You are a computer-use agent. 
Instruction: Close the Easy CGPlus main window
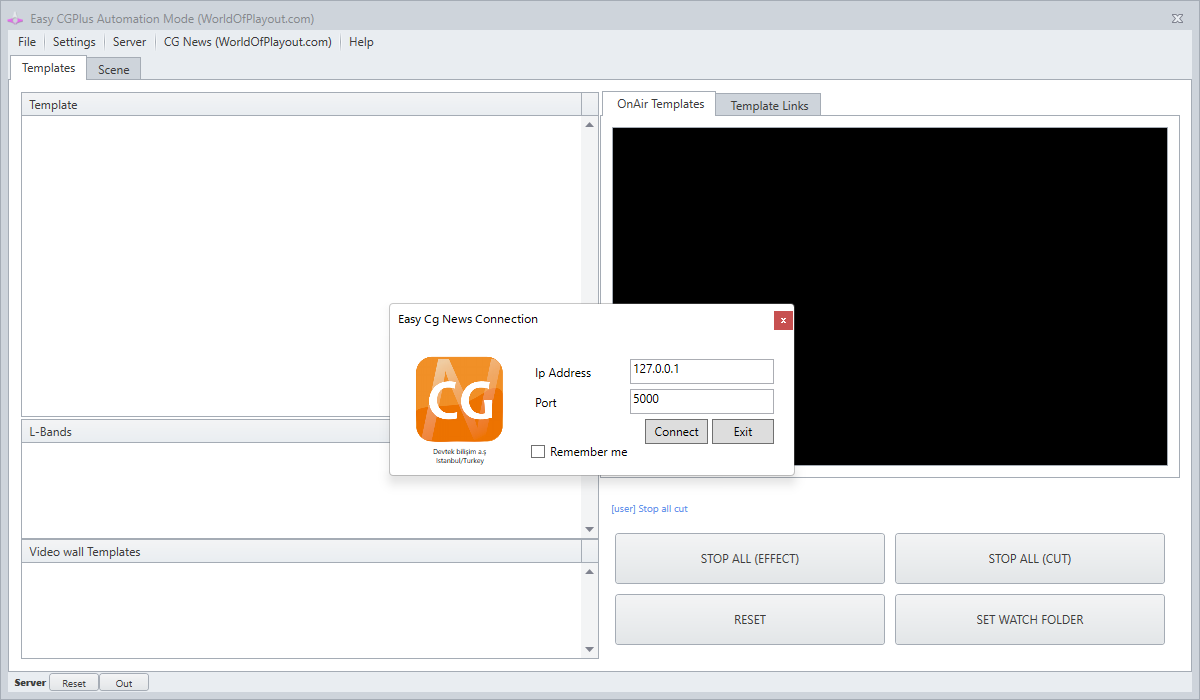(1177, 19)
